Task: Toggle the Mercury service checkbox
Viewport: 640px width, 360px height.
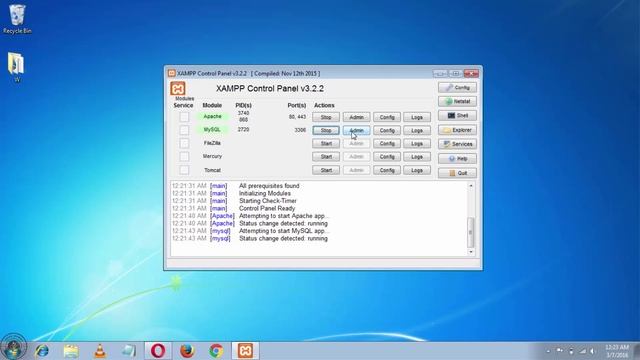Action: point(184,156)
